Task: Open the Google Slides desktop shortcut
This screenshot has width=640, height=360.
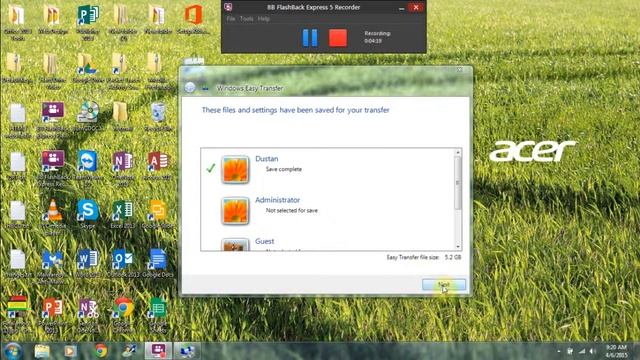Action: coord(158,214)
